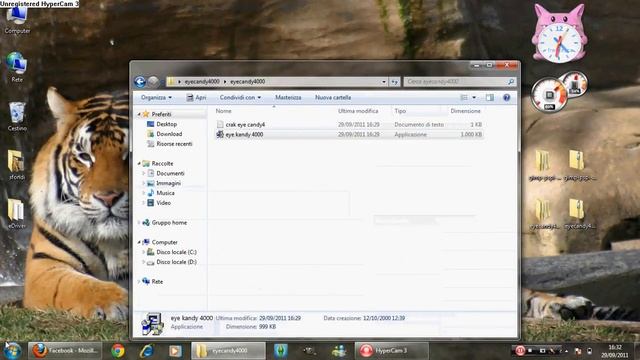The height and width of the screenshot is (360, 640).
Task: Open the Rete desktop icon
Action: [17, 67]
